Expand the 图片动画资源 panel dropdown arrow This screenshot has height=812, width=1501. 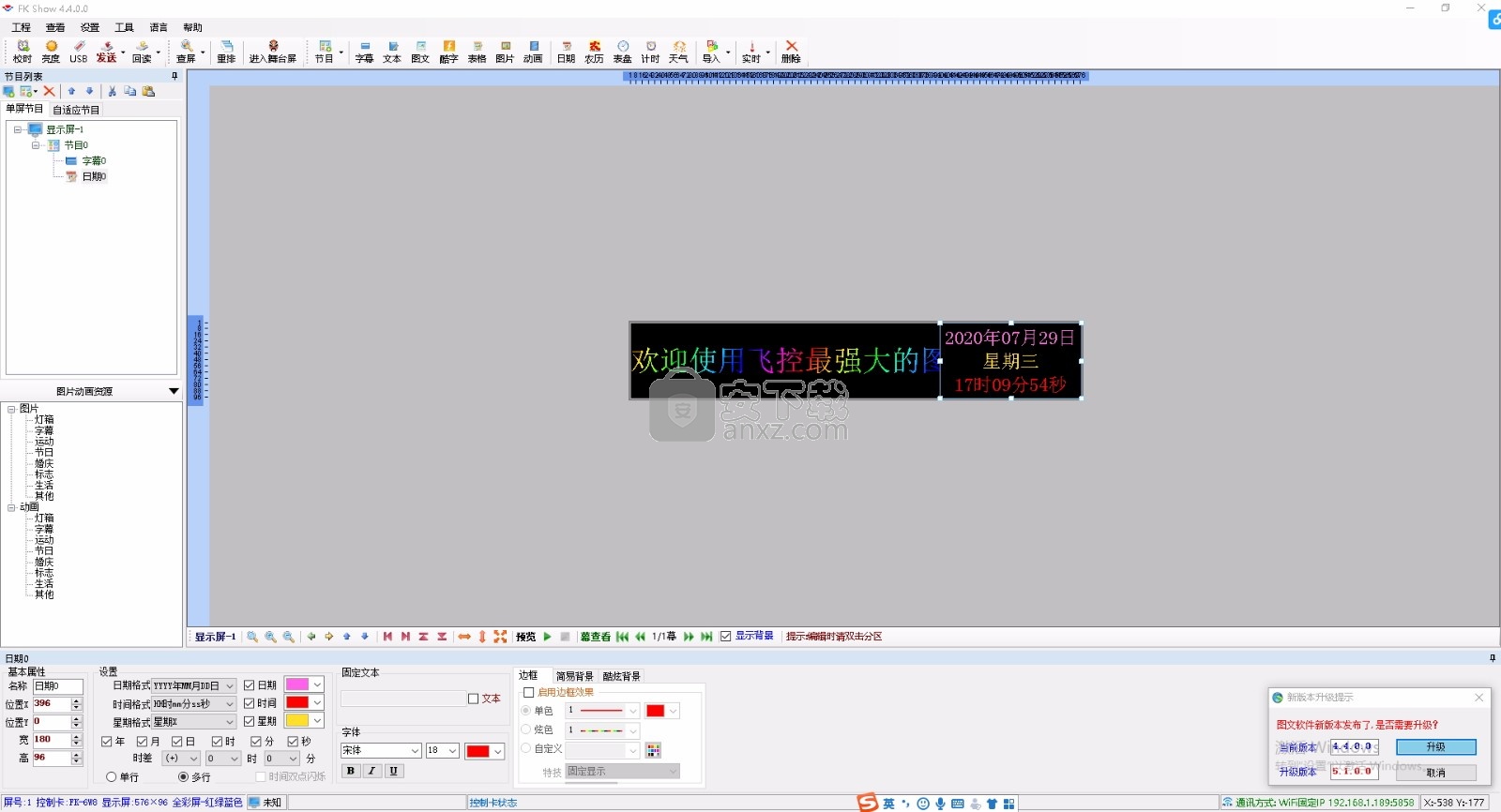click(174, 391)
